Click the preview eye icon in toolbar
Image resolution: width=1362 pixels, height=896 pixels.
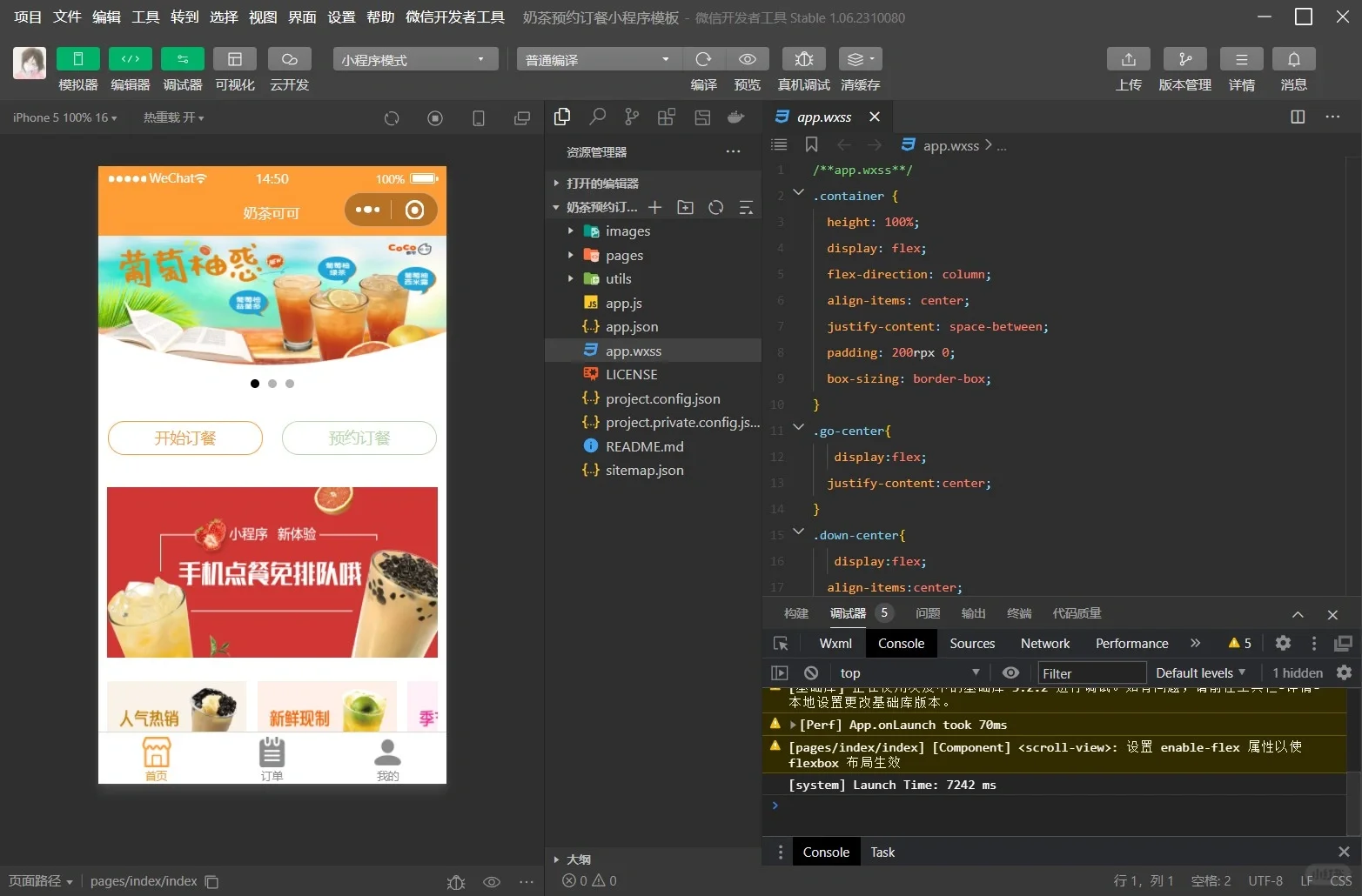click(748, 58)
